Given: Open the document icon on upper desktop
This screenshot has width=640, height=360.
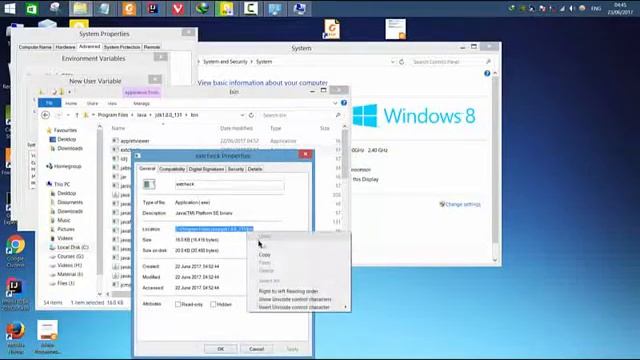Looking at the screenshot, I should pos(396,29).
